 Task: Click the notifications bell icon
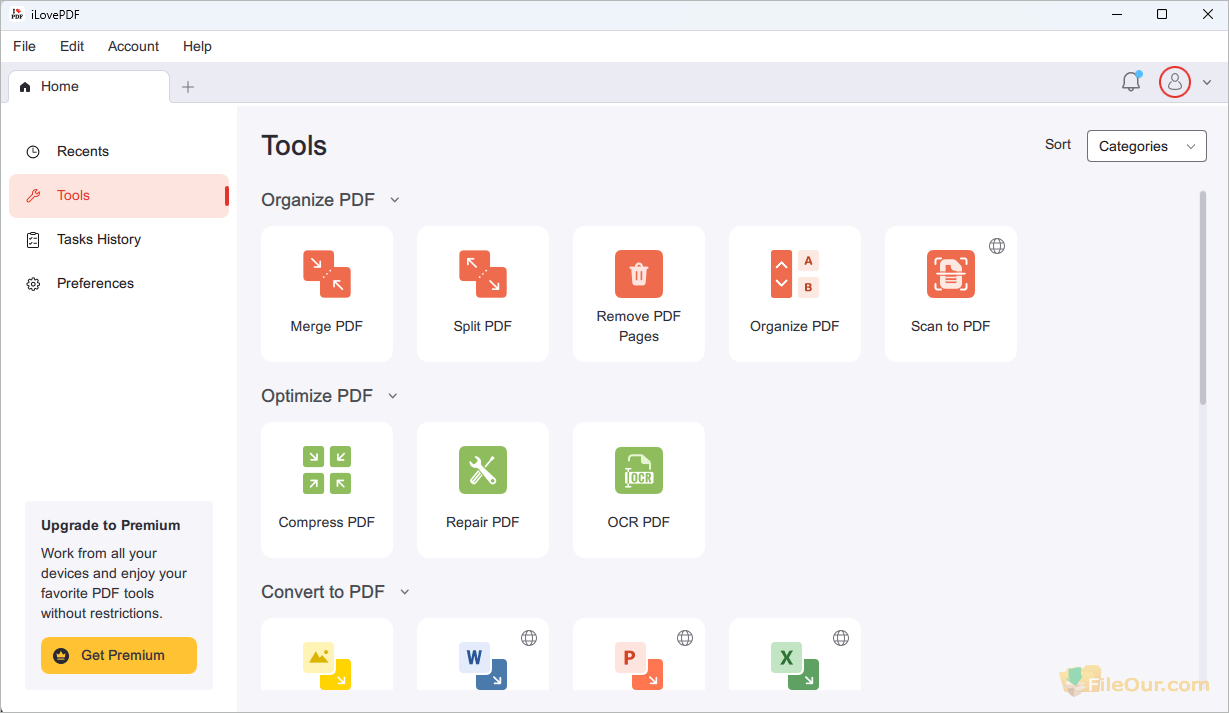tap(1131, 82)
